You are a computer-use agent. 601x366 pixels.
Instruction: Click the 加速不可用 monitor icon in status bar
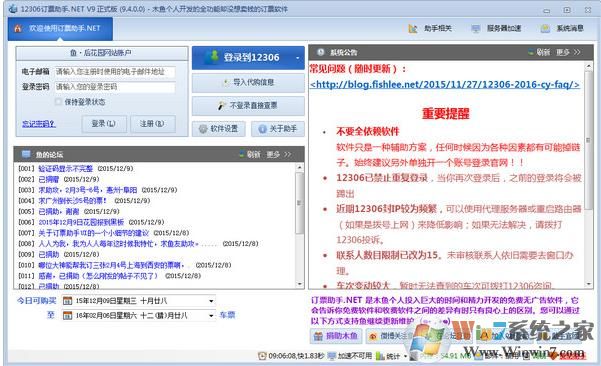tap(332, 356)
